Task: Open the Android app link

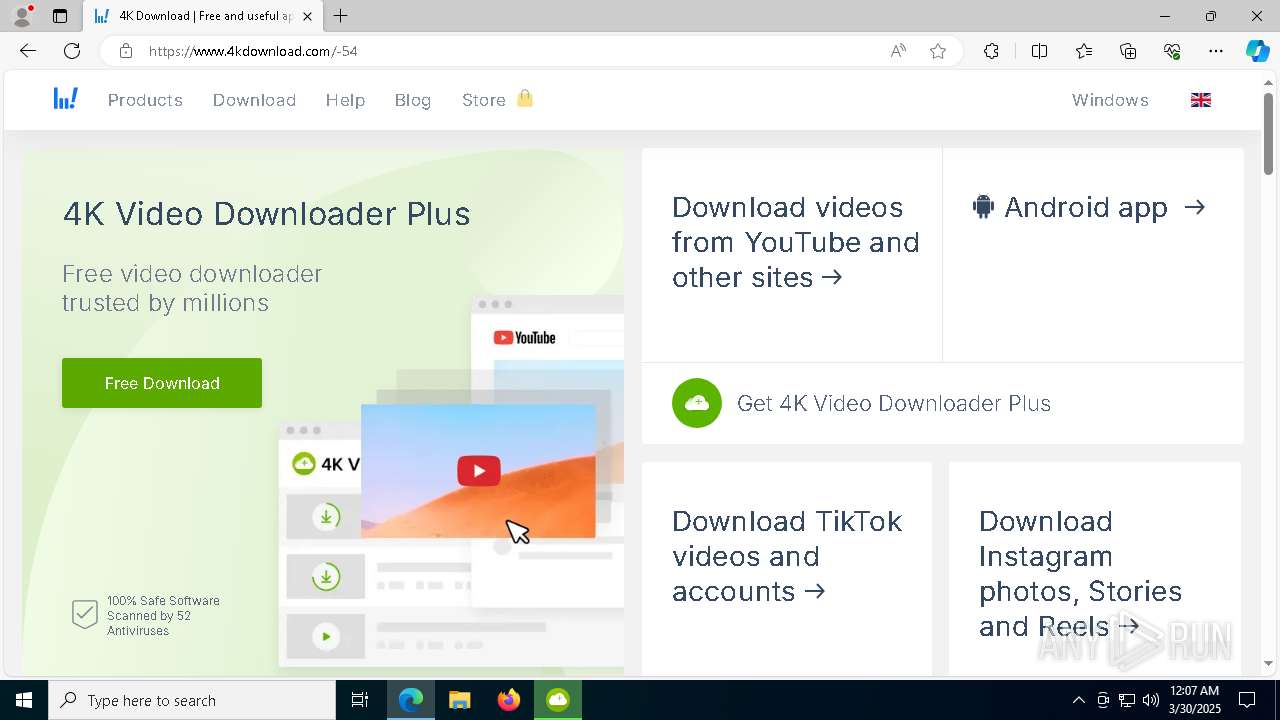Action: 1089,207
